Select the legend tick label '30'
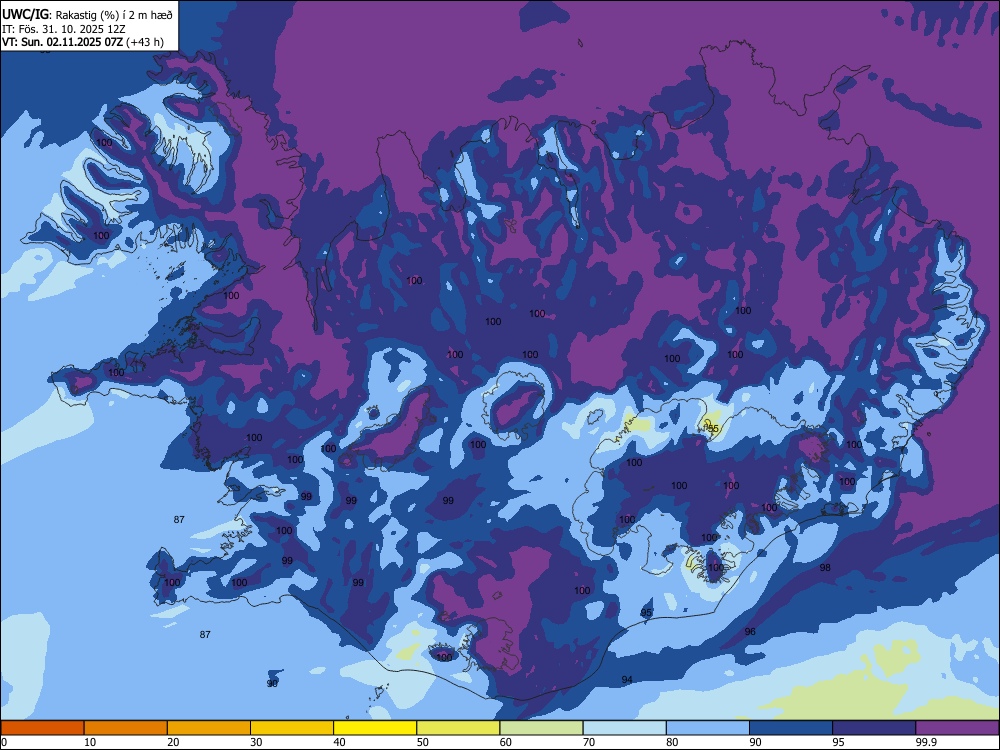 click(x=256, y=742)
